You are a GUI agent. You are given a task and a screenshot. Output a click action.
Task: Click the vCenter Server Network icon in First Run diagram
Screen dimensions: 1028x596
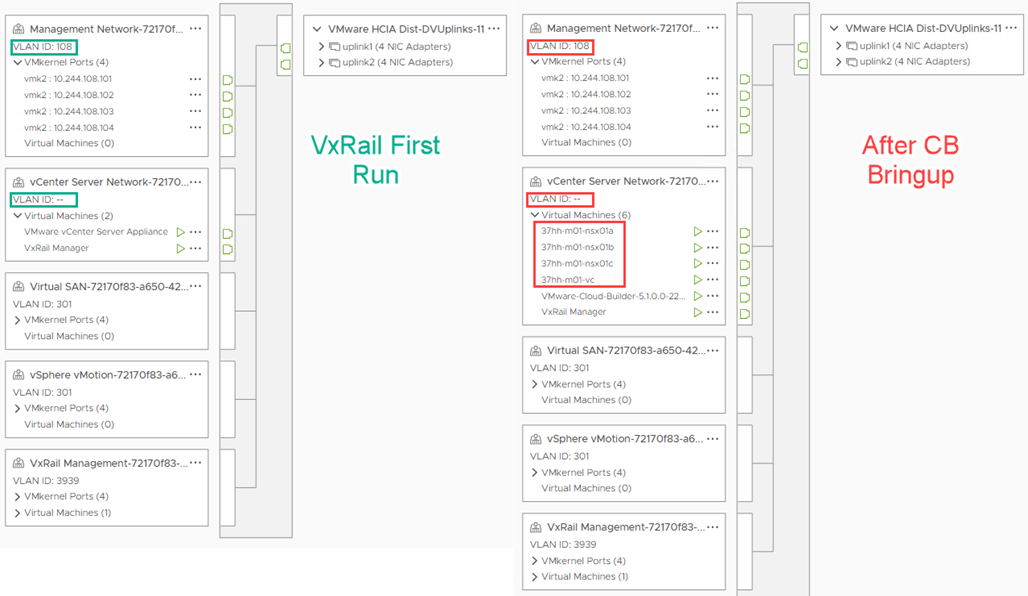click(x=18, y=182)
